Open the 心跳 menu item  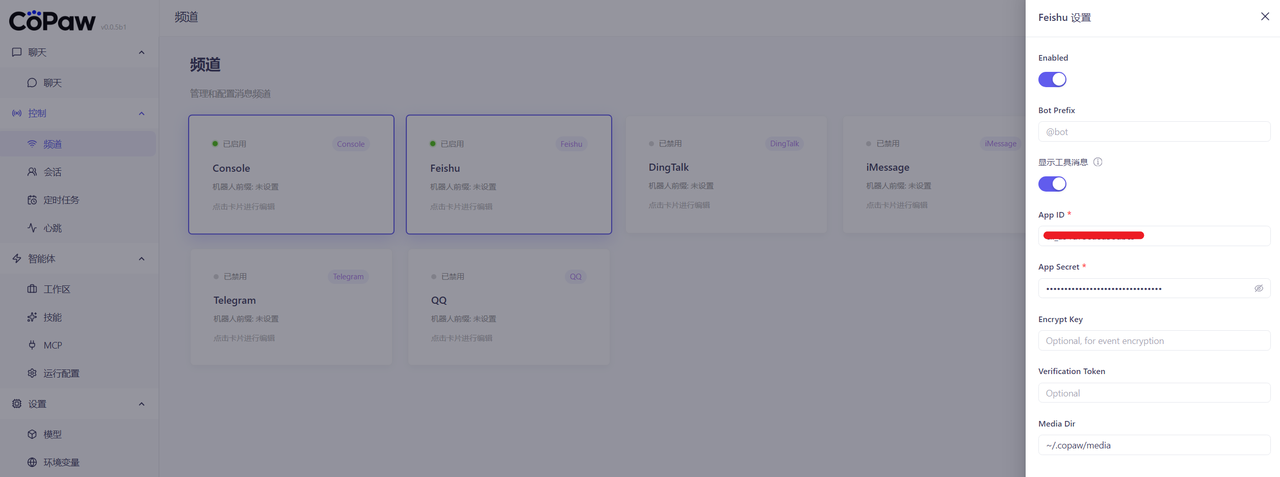[x=79, y=228]
